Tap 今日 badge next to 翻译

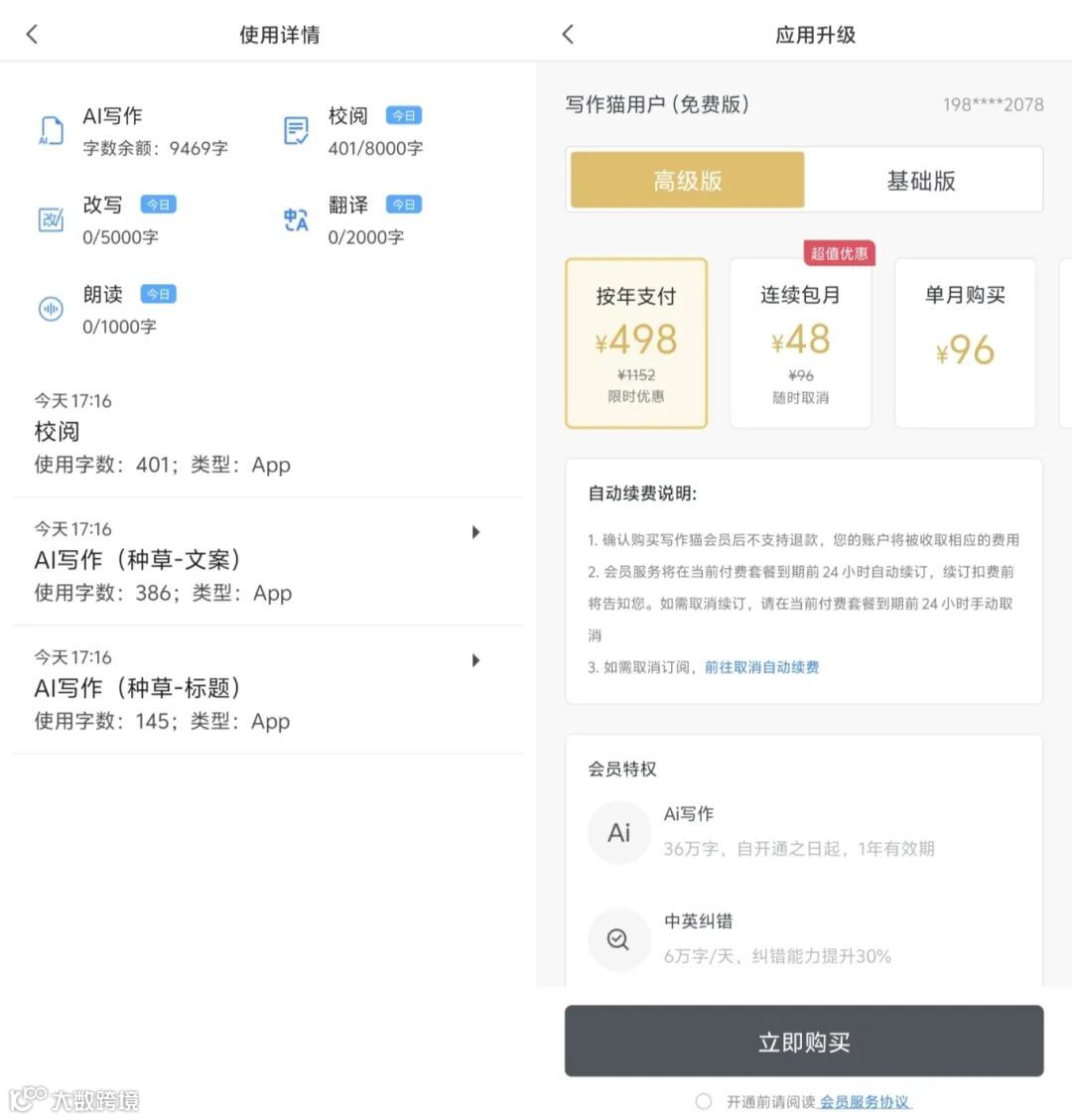click(x=404, y=205)
